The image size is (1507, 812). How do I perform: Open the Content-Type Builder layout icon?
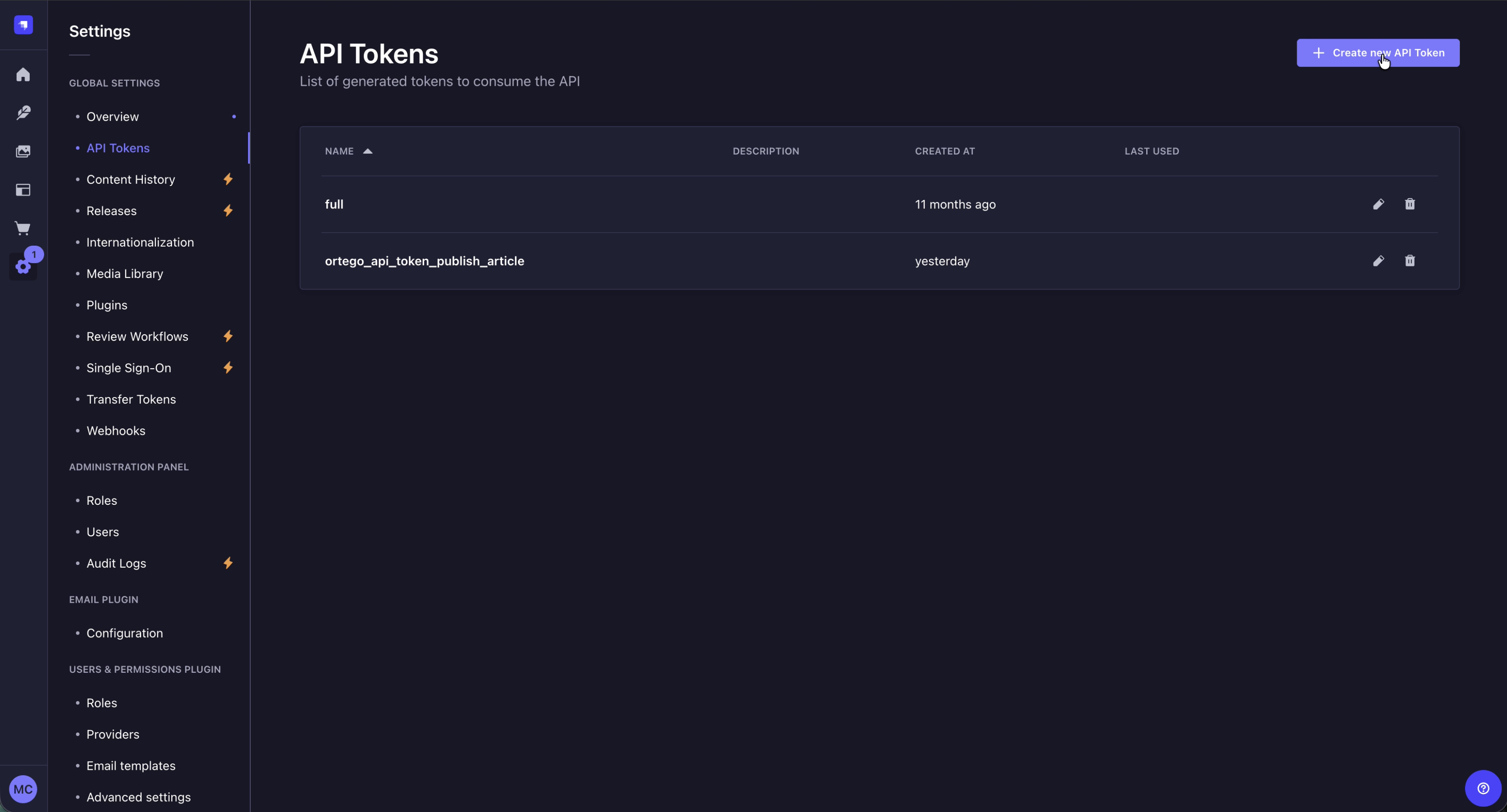click(23, 190)
